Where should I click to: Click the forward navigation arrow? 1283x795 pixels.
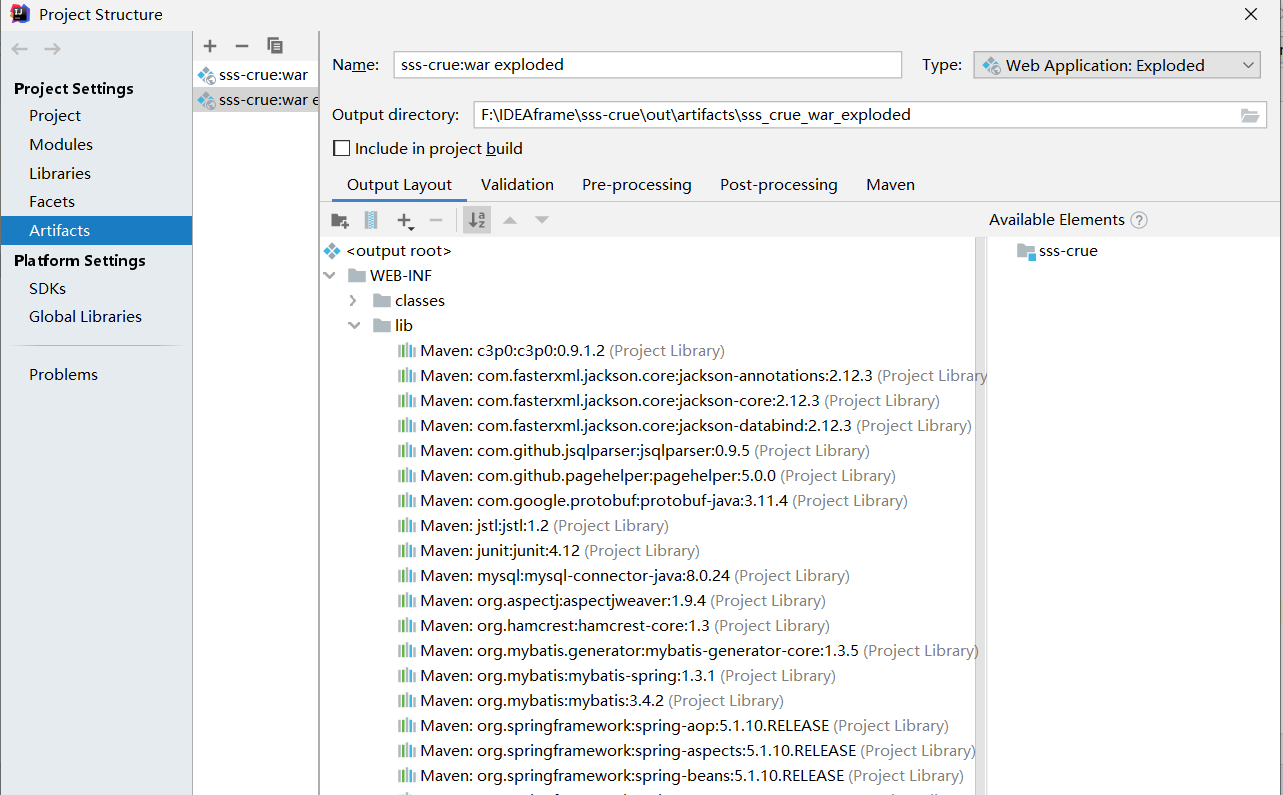(x=53, y=49)
